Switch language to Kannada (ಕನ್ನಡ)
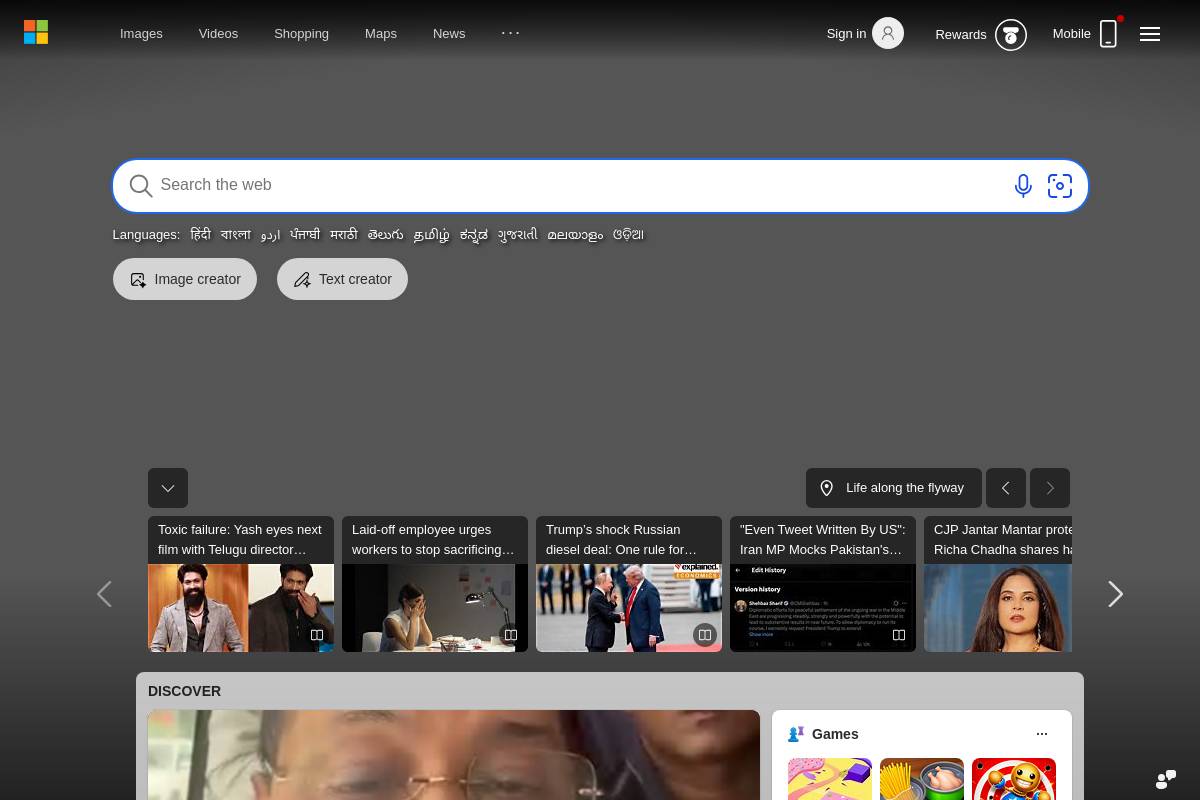1200x800 pixels. [x=474, y=235]
